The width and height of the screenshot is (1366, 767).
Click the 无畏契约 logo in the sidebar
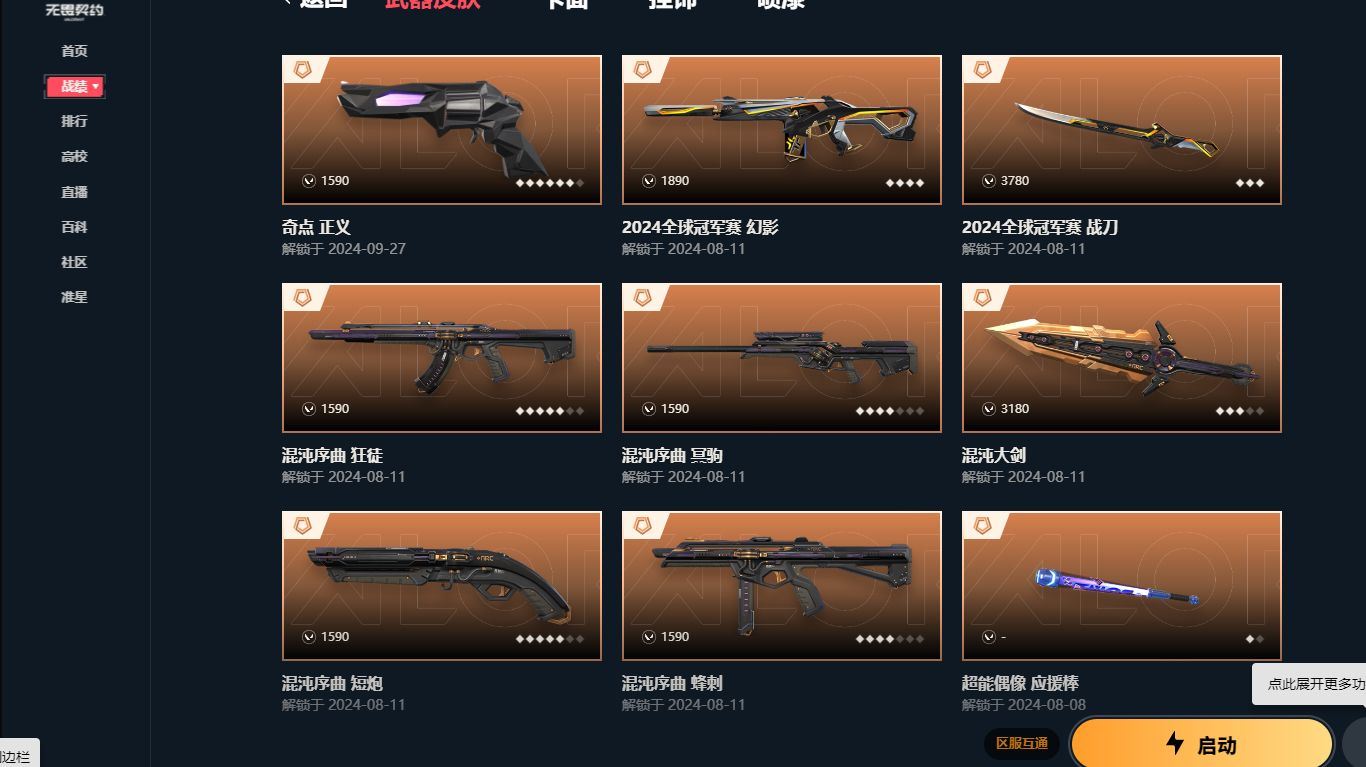tap(74, 10)
